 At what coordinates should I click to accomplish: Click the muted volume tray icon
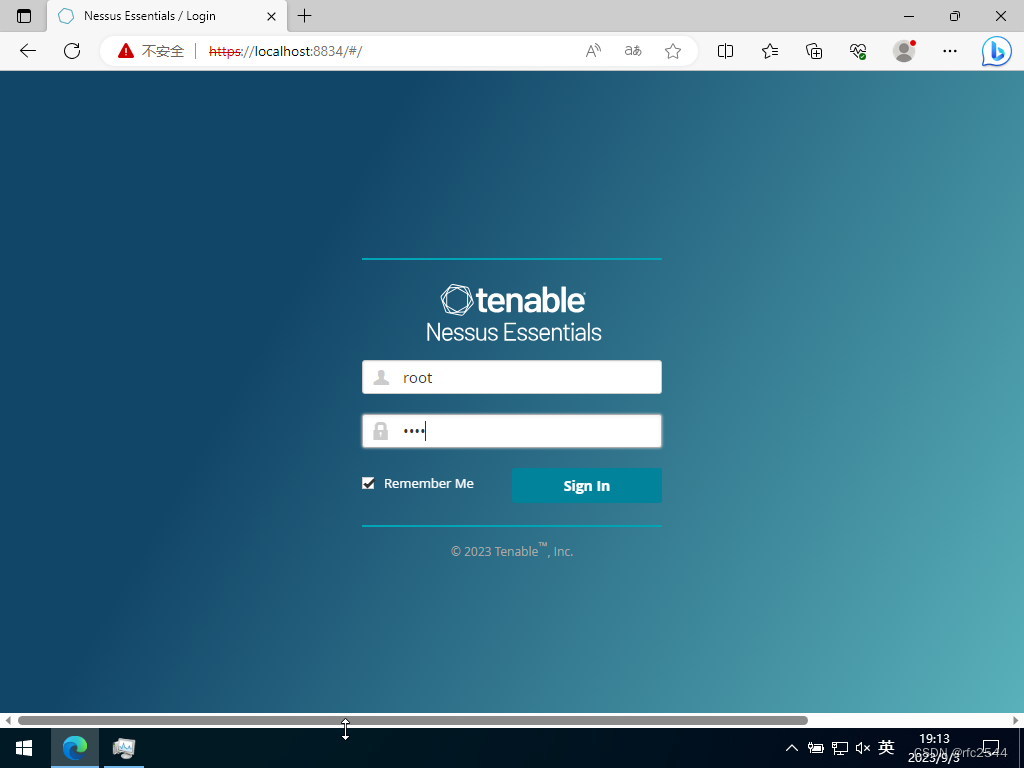tap(863, 748)
